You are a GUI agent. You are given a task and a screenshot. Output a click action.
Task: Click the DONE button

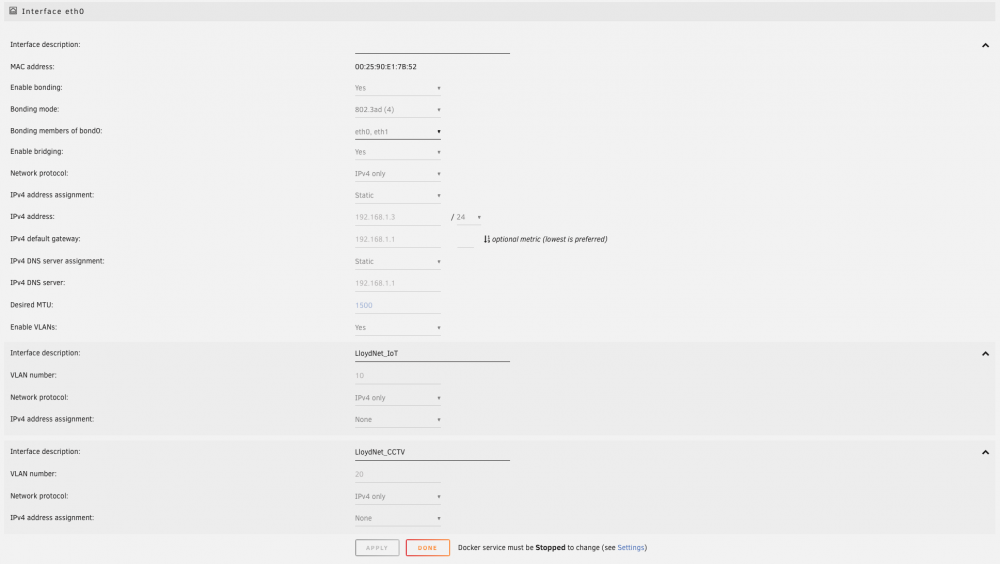pyautogui.click(x=427, y=547)
